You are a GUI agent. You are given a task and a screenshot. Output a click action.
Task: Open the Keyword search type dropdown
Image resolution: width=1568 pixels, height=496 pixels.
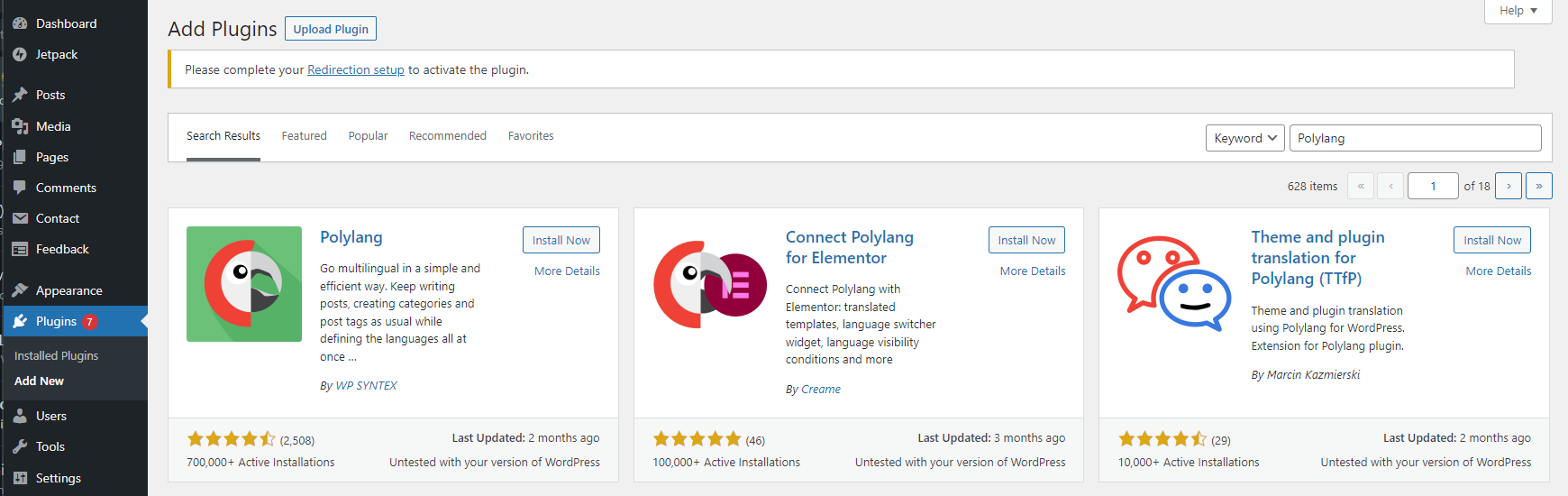click(1245, 138)
